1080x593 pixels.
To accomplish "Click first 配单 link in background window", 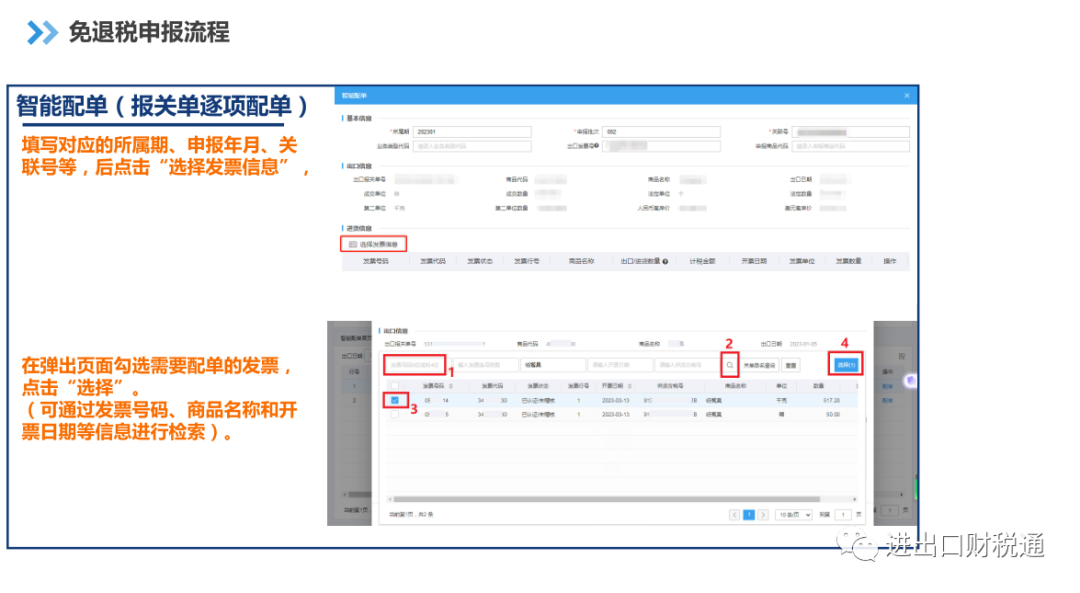I will (887, 386).
